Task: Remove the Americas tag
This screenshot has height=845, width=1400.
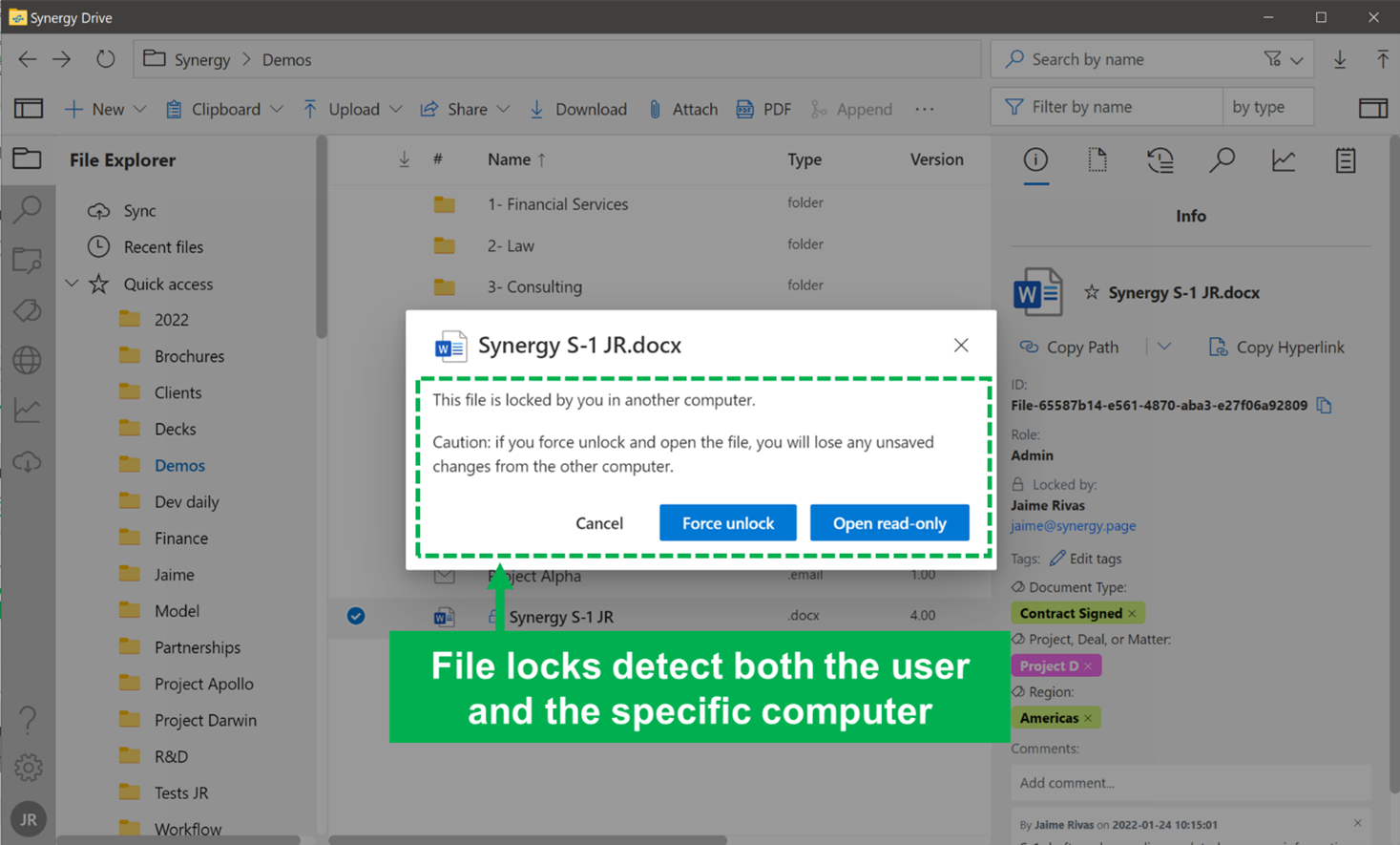Action: coord(1088,718)
